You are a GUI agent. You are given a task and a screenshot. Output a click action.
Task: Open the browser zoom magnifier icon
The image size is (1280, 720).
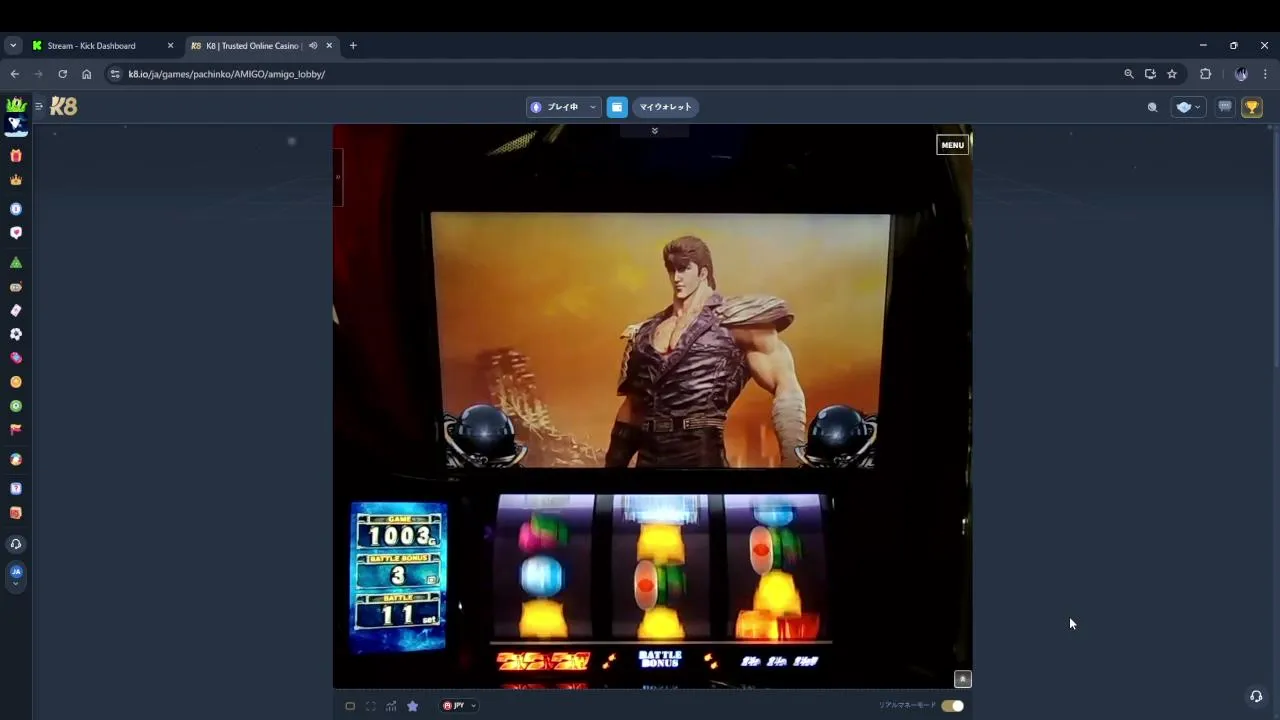pos(1129,74)
